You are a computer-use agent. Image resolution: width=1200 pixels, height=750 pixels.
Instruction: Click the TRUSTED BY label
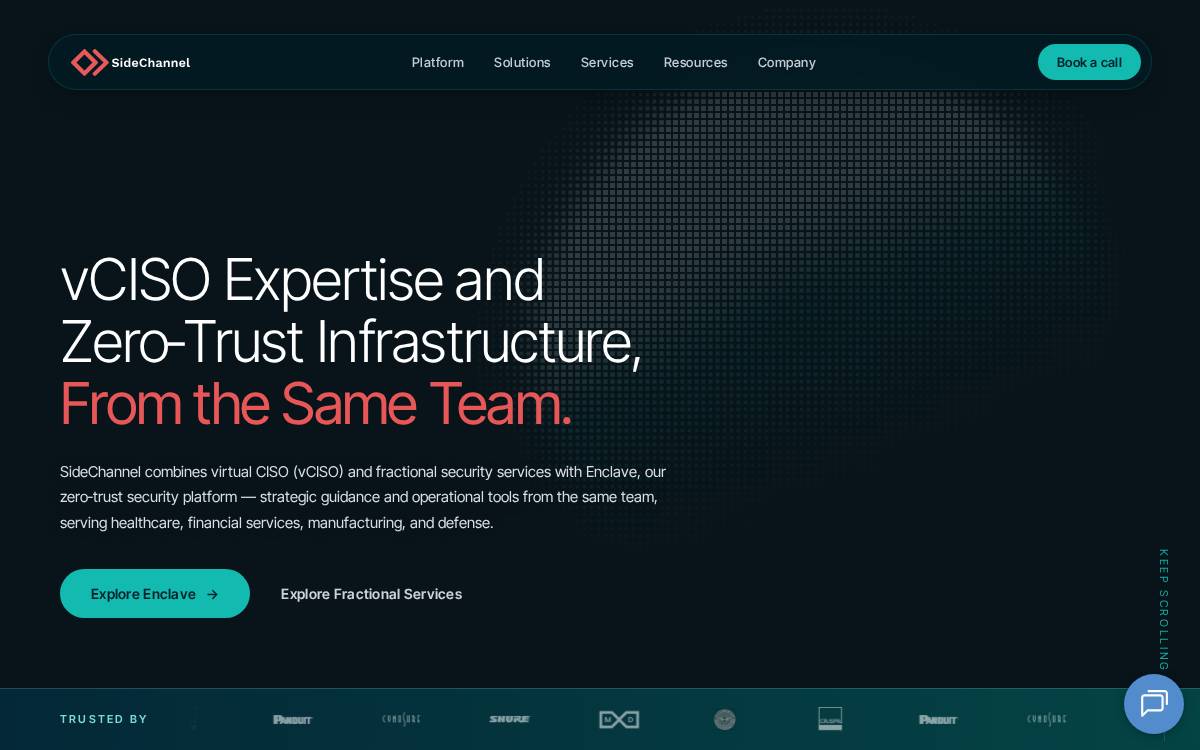click(104, 719)
